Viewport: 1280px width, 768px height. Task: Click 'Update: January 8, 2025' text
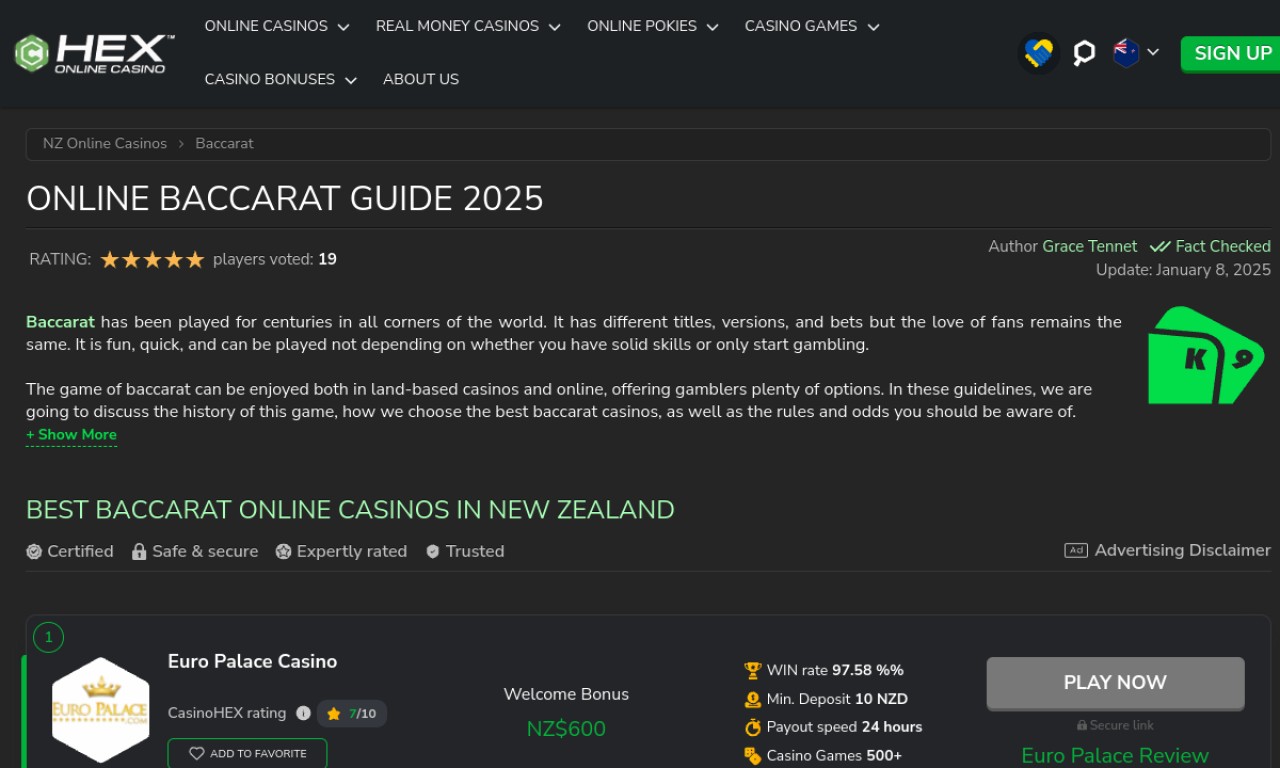(1183, 270)
